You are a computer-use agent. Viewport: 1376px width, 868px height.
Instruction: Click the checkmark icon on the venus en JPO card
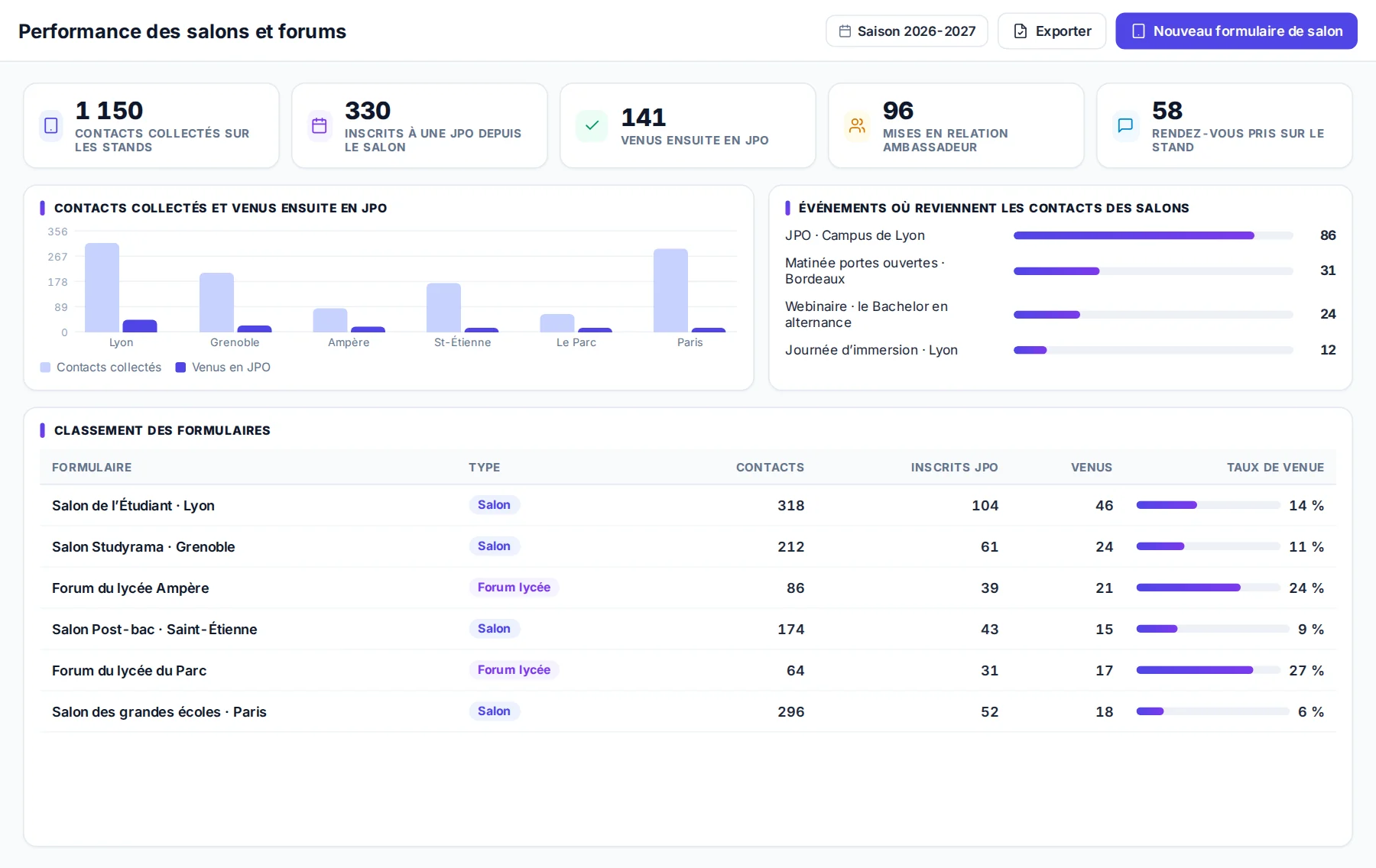[x=592, y=125]
